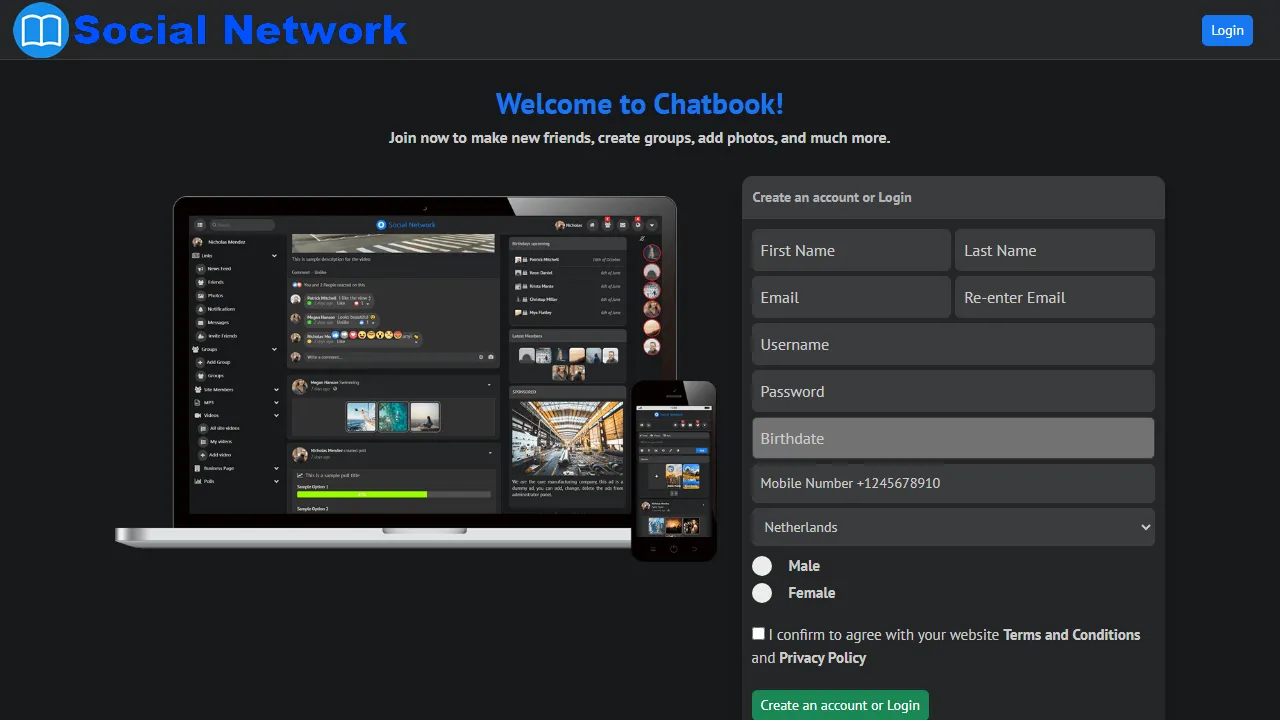
Task: Click the First Name input field
Action: click(850, 250)
